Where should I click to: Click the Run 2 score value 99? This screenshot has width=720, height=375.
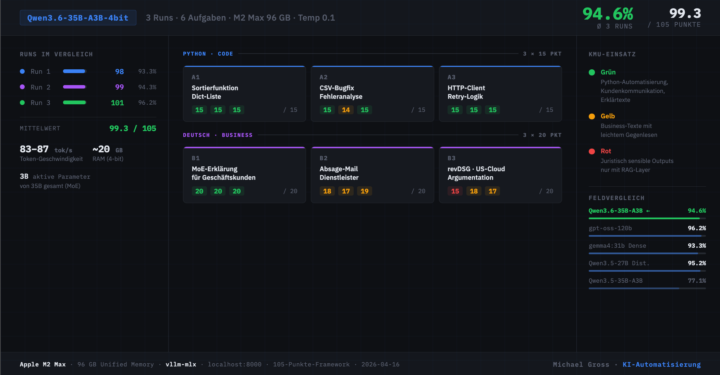click(x=119, y=87)
